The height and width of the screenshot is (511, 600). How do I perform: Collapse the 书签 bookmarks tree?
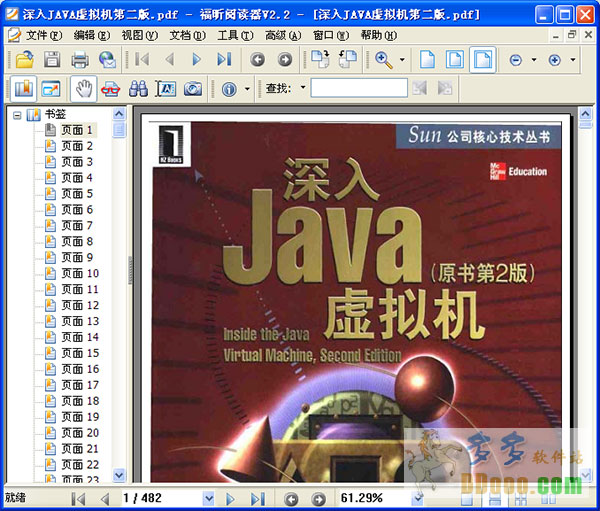tap(17, 115)
